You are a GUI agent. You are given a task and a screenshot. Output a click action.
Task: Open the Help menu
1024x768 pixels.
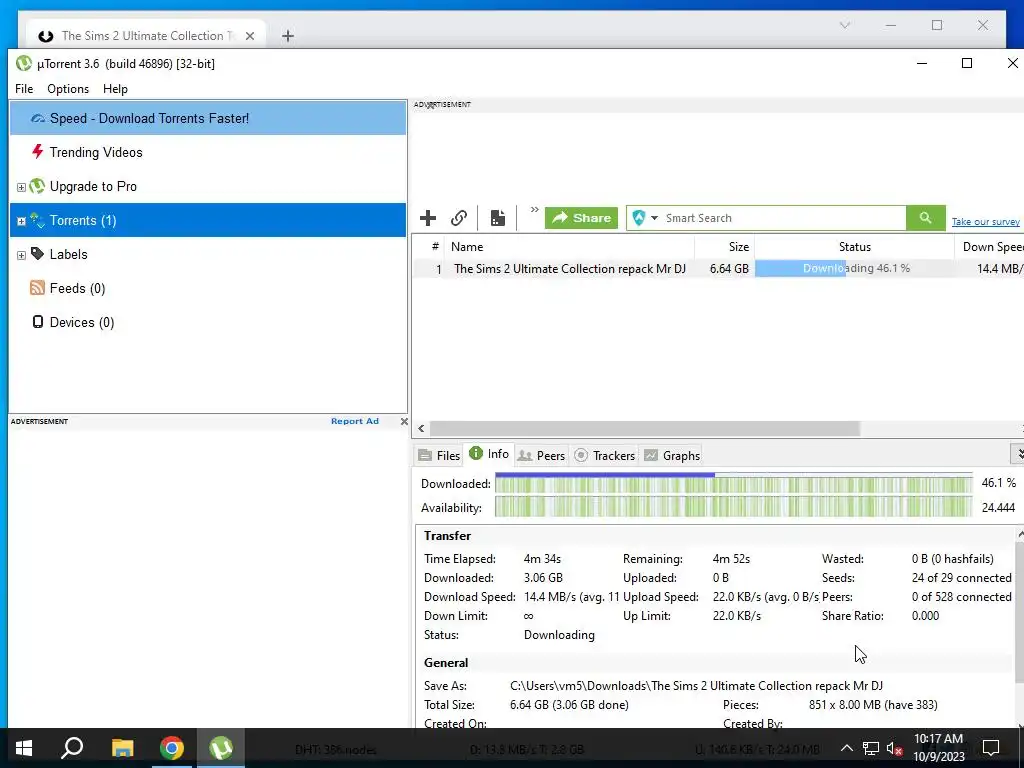pos(115,89)
